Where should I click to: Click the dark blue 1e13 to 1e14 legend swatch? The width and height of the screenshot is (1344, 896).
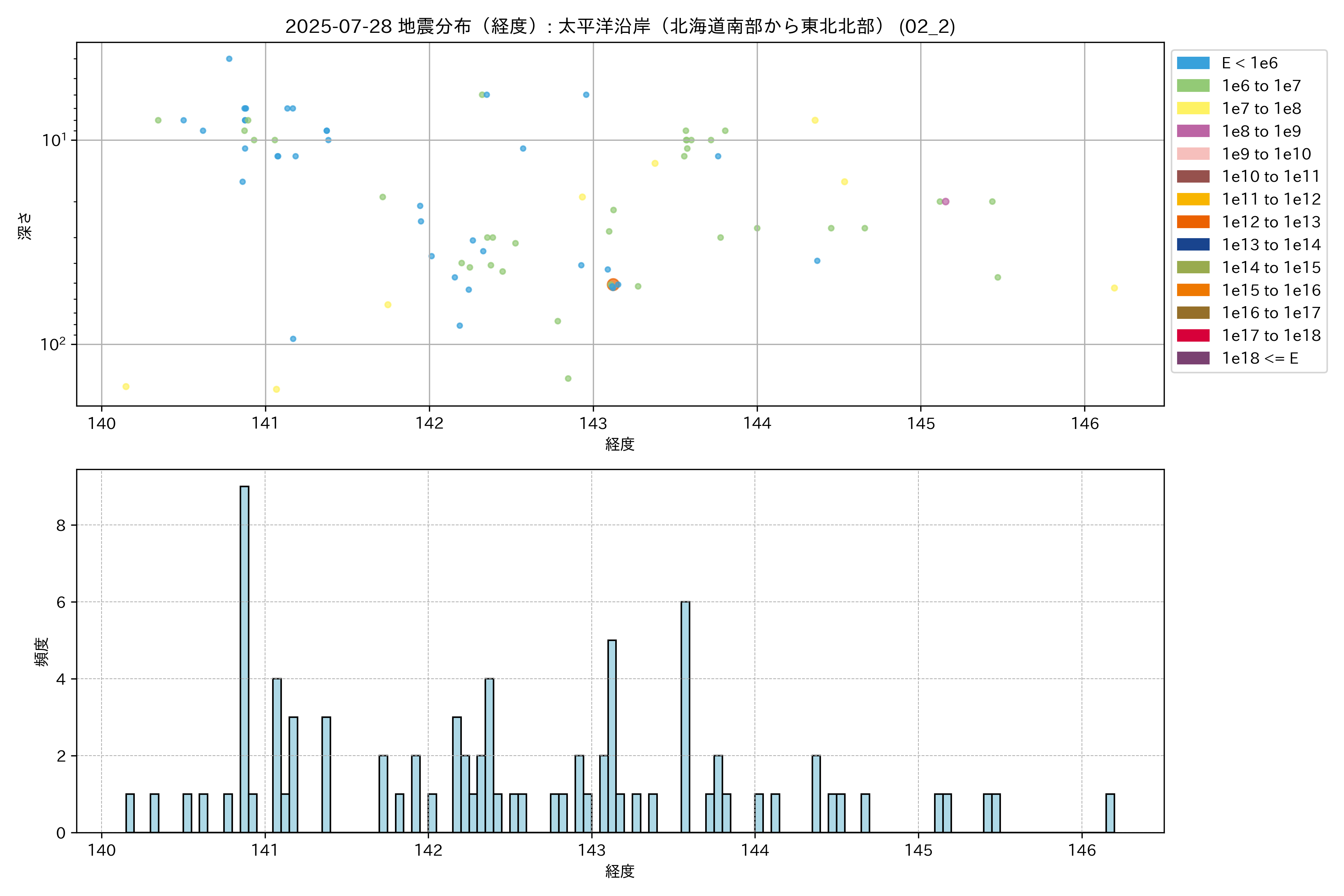tap(1192, 245)
